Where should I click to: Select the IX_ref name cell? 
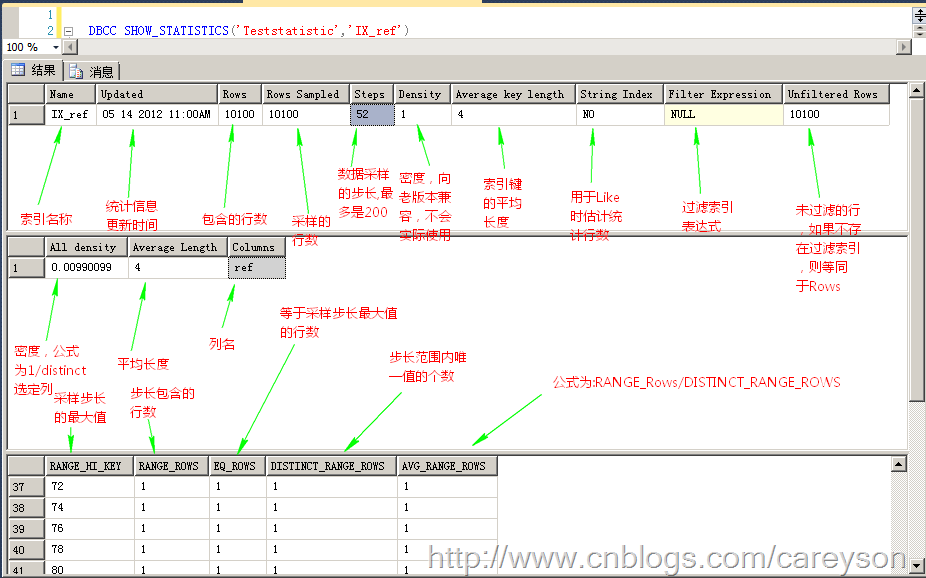tap(70, 115)
